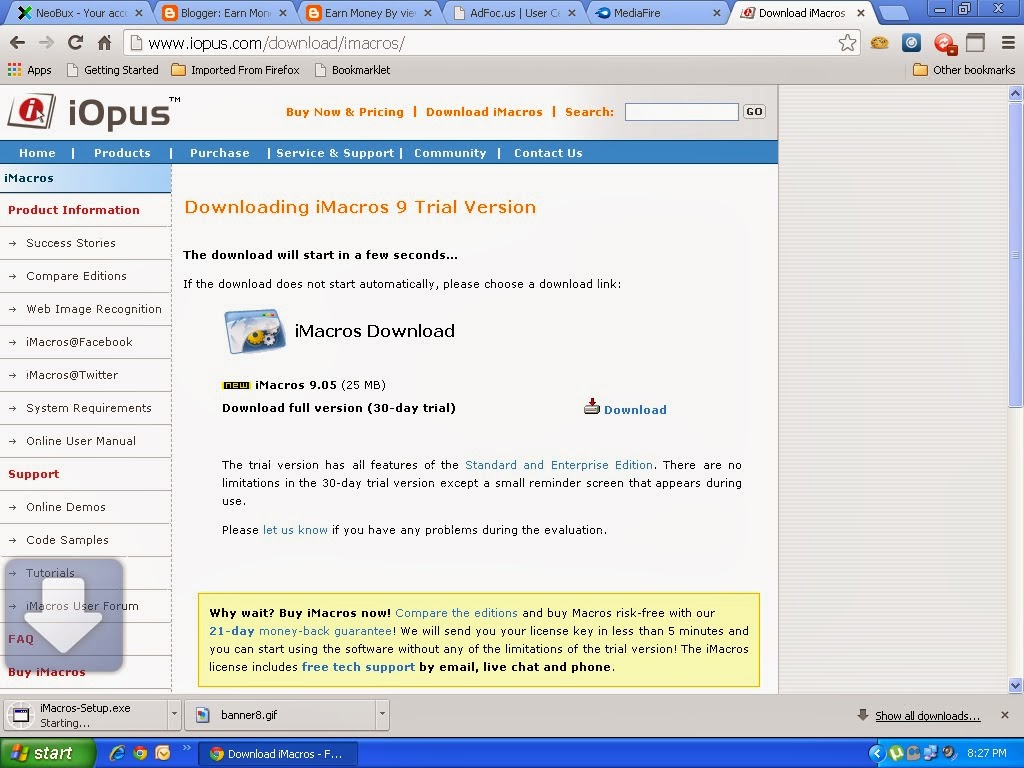Click 21-day money-back guarantee link
Screen dimensions: 1024x768
[x=300, y=631]
